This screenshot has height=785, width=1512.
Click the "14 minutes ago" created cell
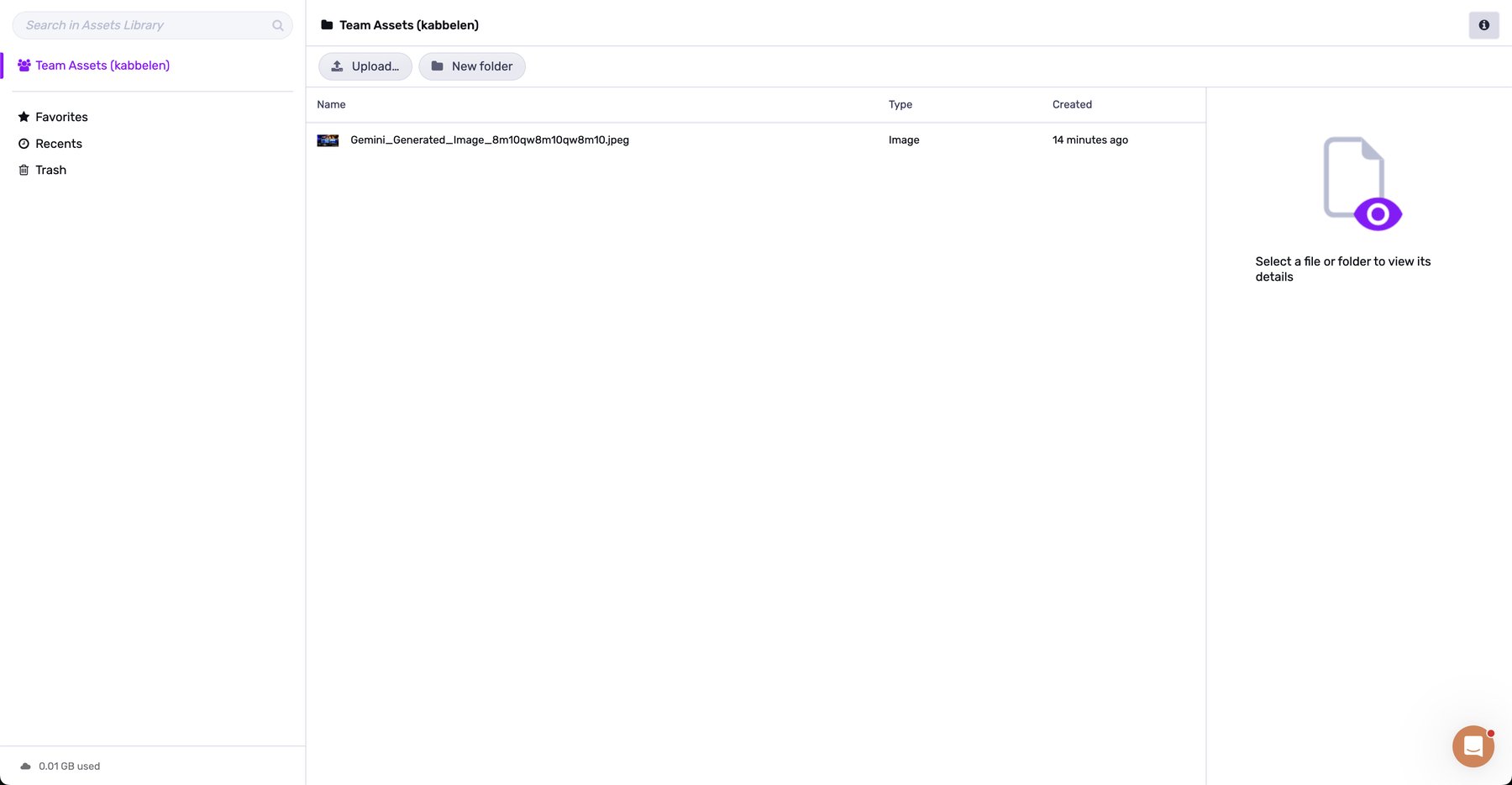pyautogui.click(x=1090, y=140)
